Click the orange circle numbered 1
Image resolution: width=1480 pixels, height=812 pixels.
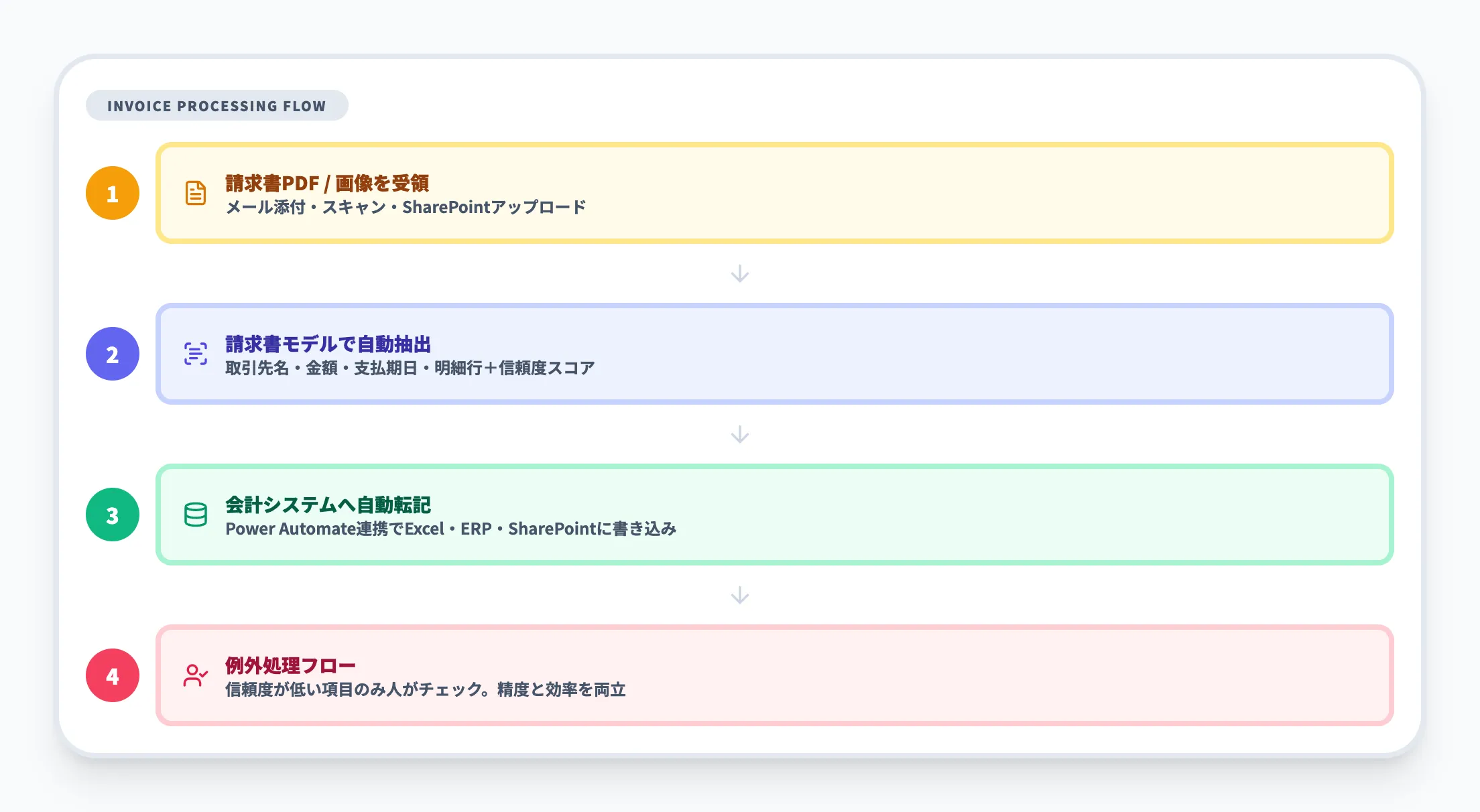(x=112, y=192)
